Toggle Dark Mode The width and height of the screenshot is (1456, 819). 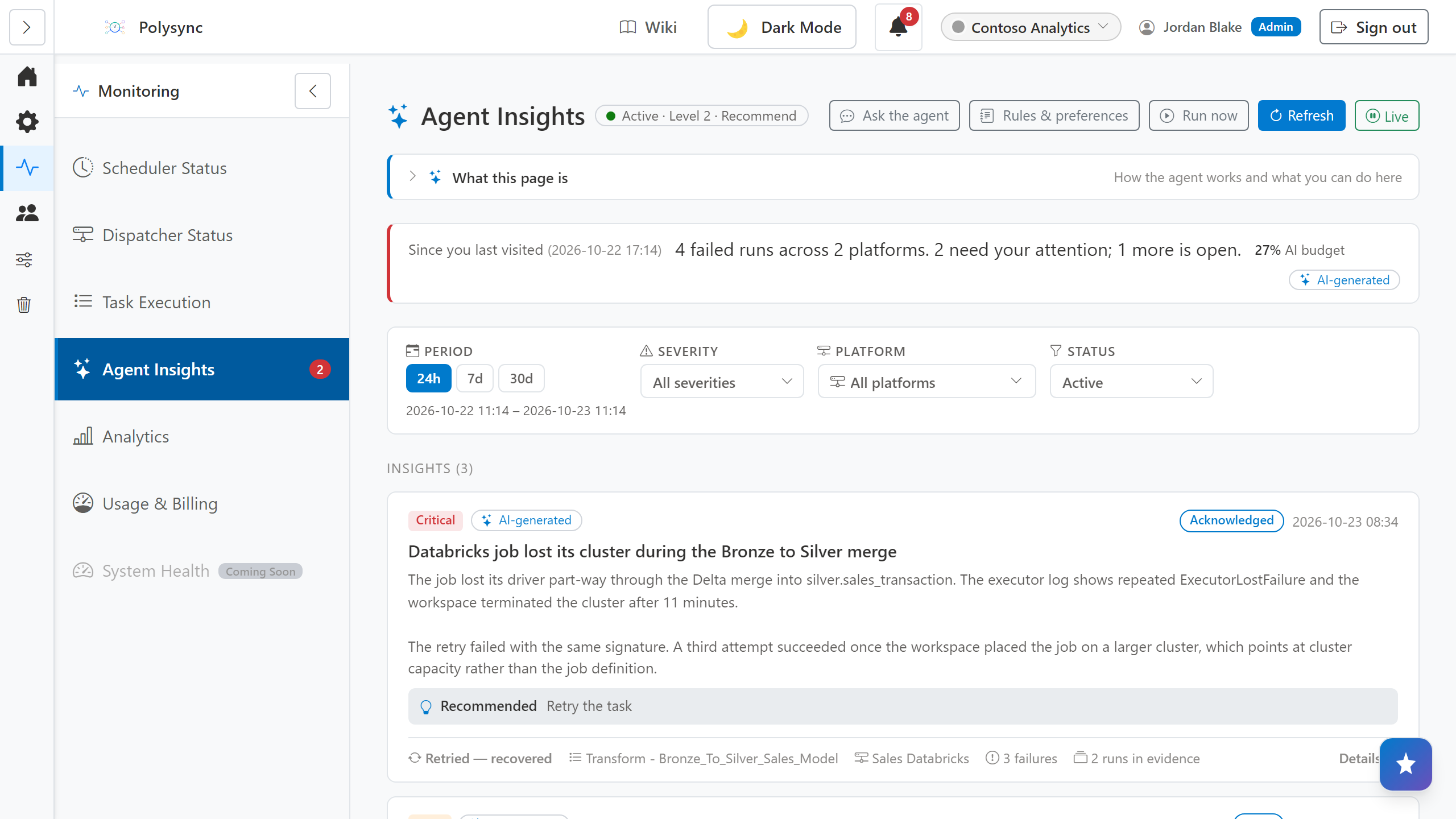[x=781, y=27]
